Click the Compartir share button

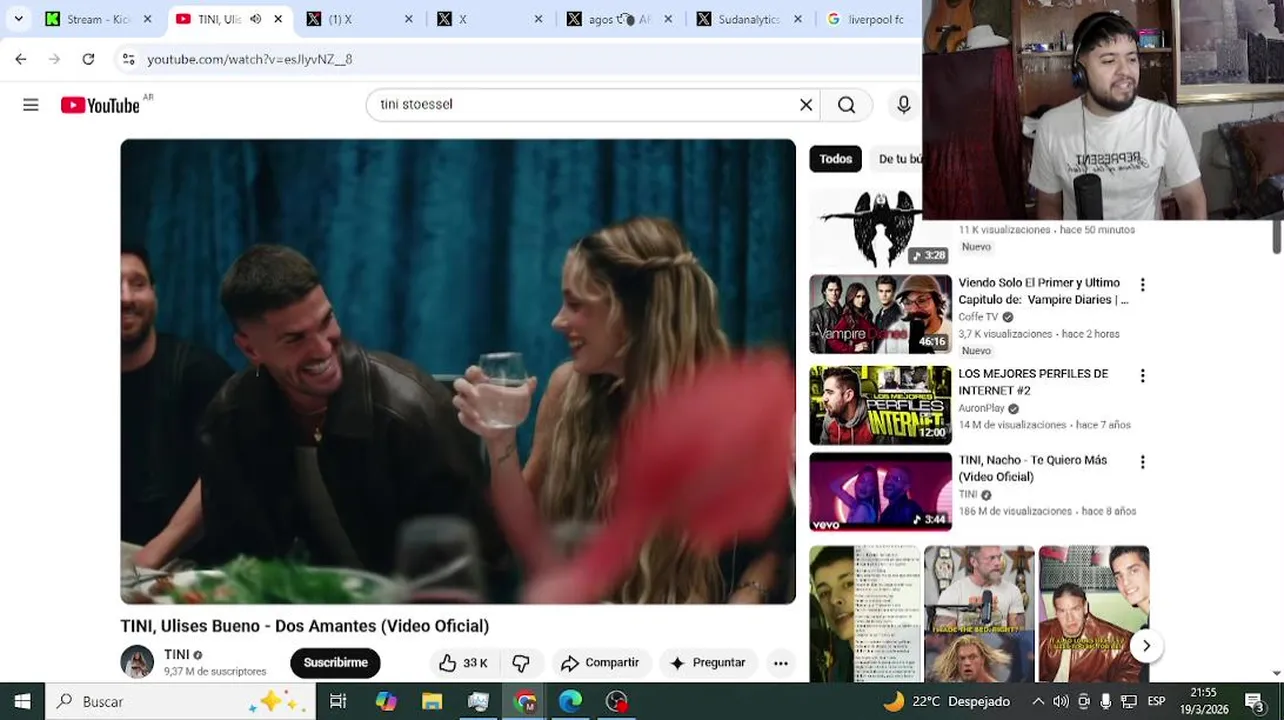(x=600, y=663)
